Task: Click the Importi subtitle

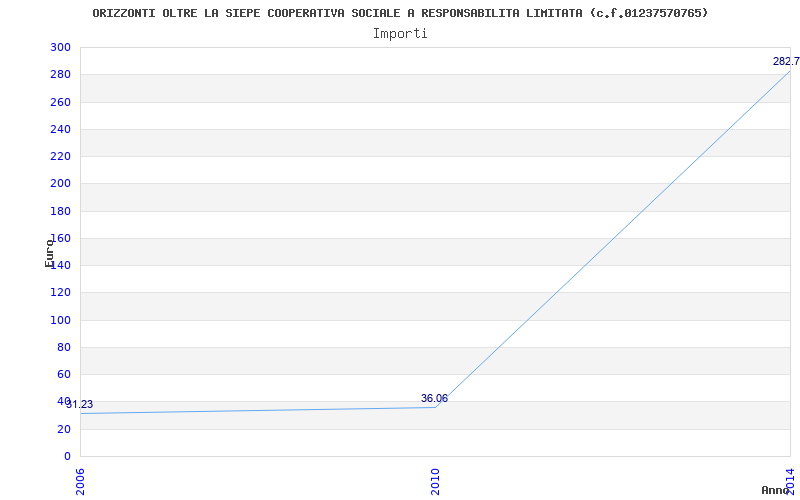Action: pyautogui.click(x=400, y=34)
